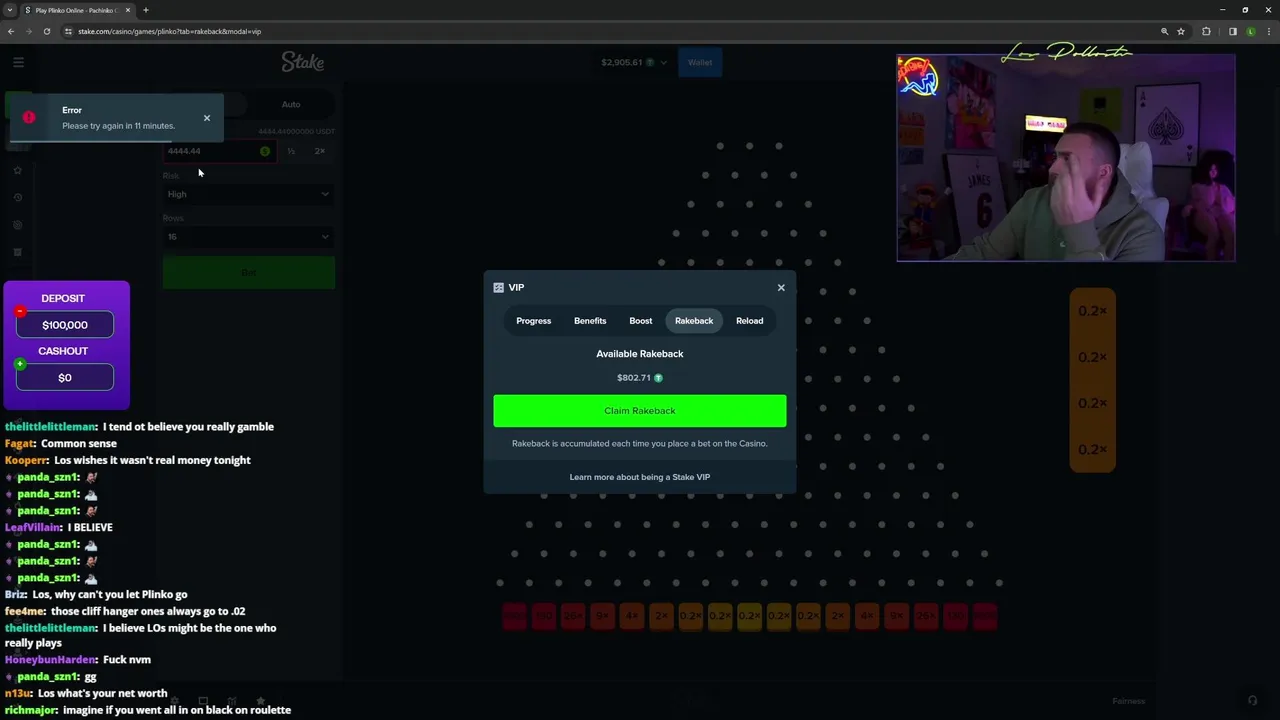Click the green Bet button
Image resolution: width=1280 pixels, height=720 pixels.
tap(249, 273)
